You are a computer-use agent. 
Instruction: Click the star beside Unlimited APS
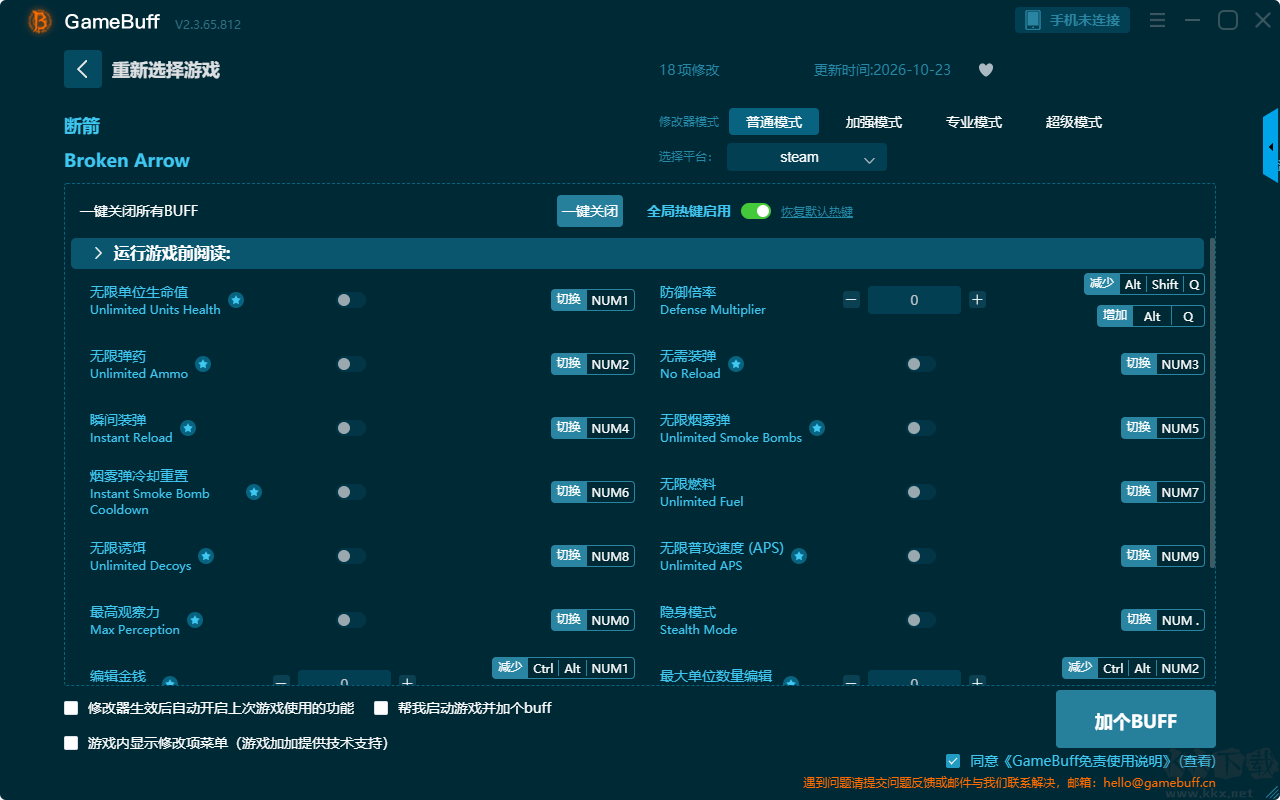pos(799,556)
